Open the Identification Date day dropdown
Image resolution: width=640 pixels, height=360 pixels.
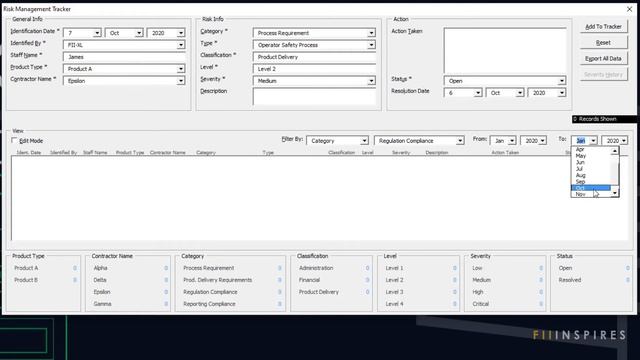click(97, 33)
